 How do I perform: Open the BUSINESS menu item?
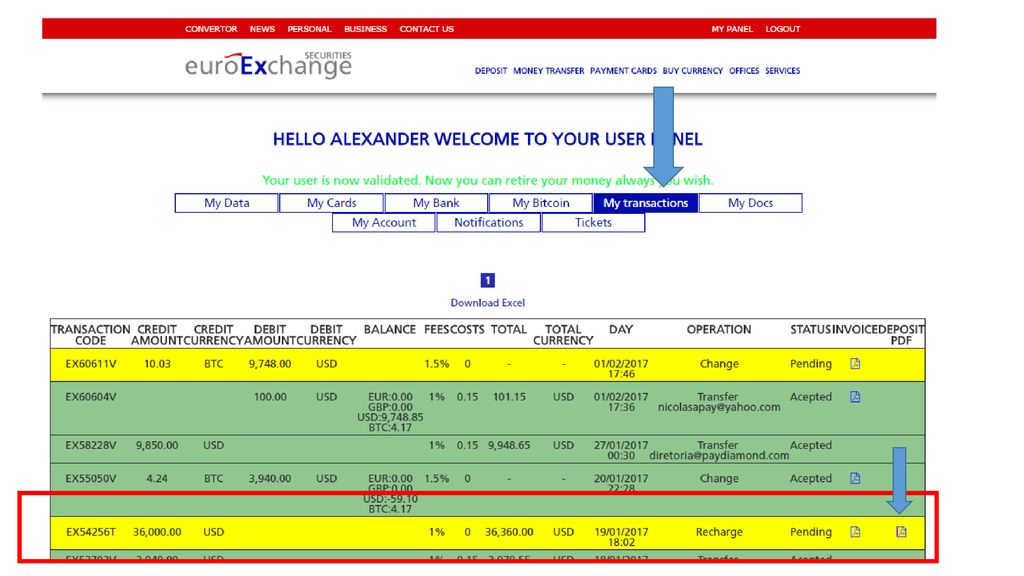click(x=366, y=29)
